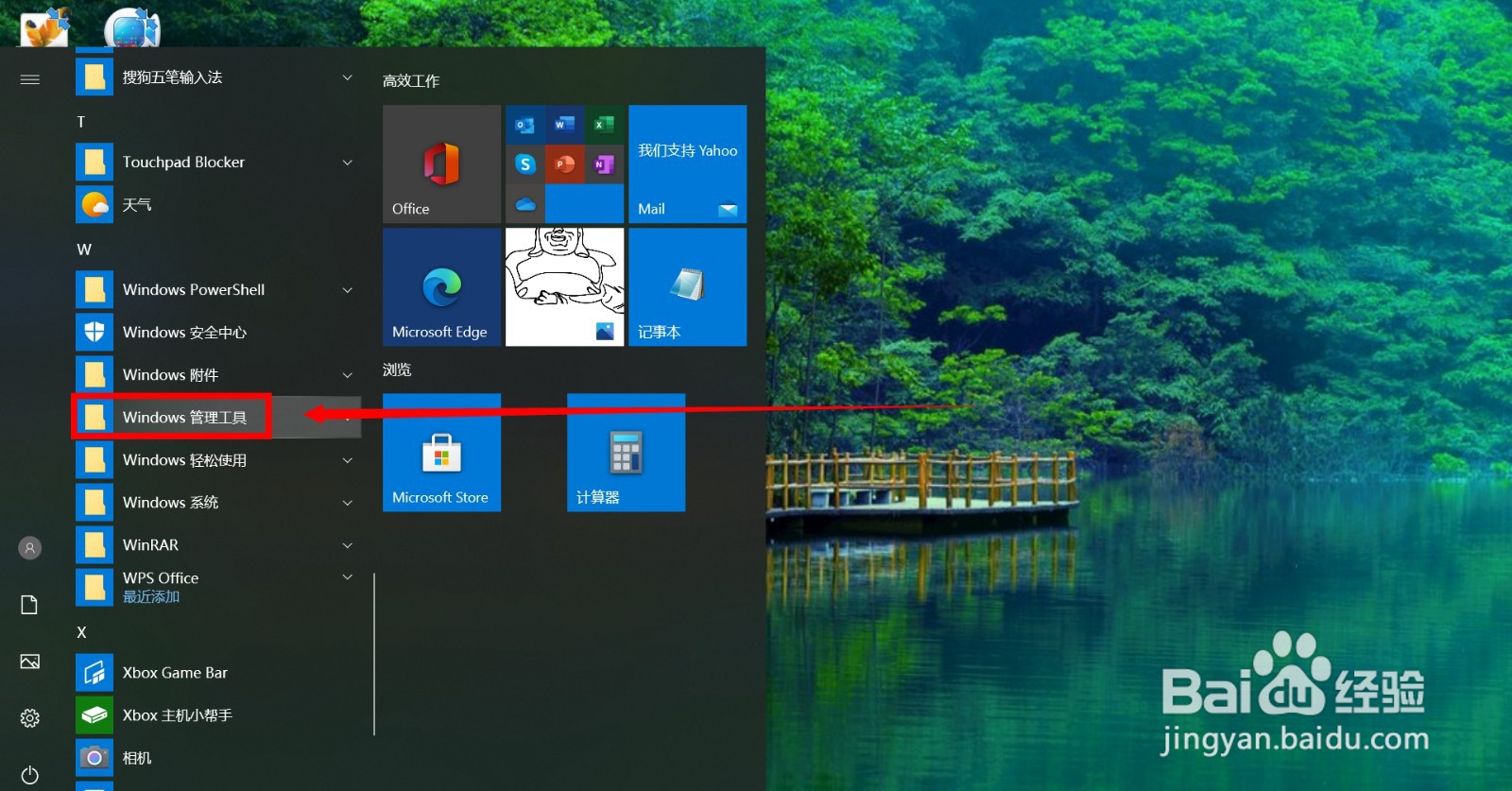
Task: Open the Windows 管理工具 folder
Action: pos(217,417)
